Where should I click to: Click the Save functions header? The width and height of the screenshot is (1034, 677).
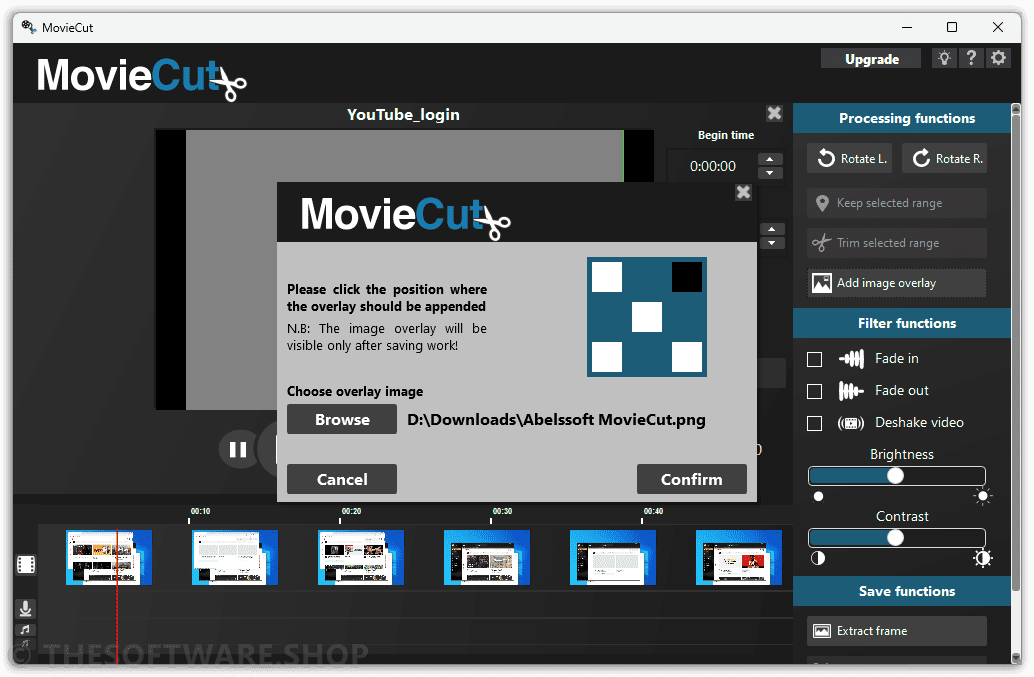(902, 591)
